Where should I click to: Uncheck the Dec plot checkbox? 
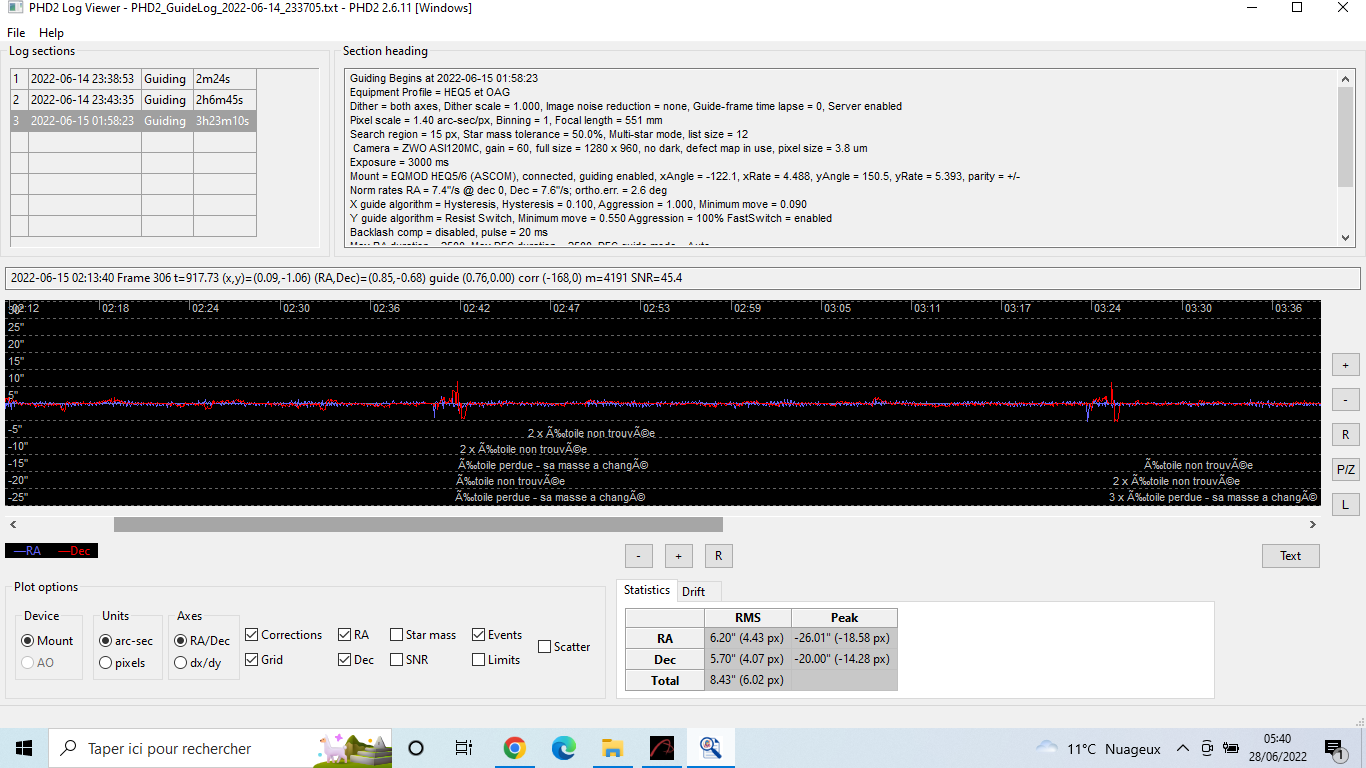coord(357,660)
